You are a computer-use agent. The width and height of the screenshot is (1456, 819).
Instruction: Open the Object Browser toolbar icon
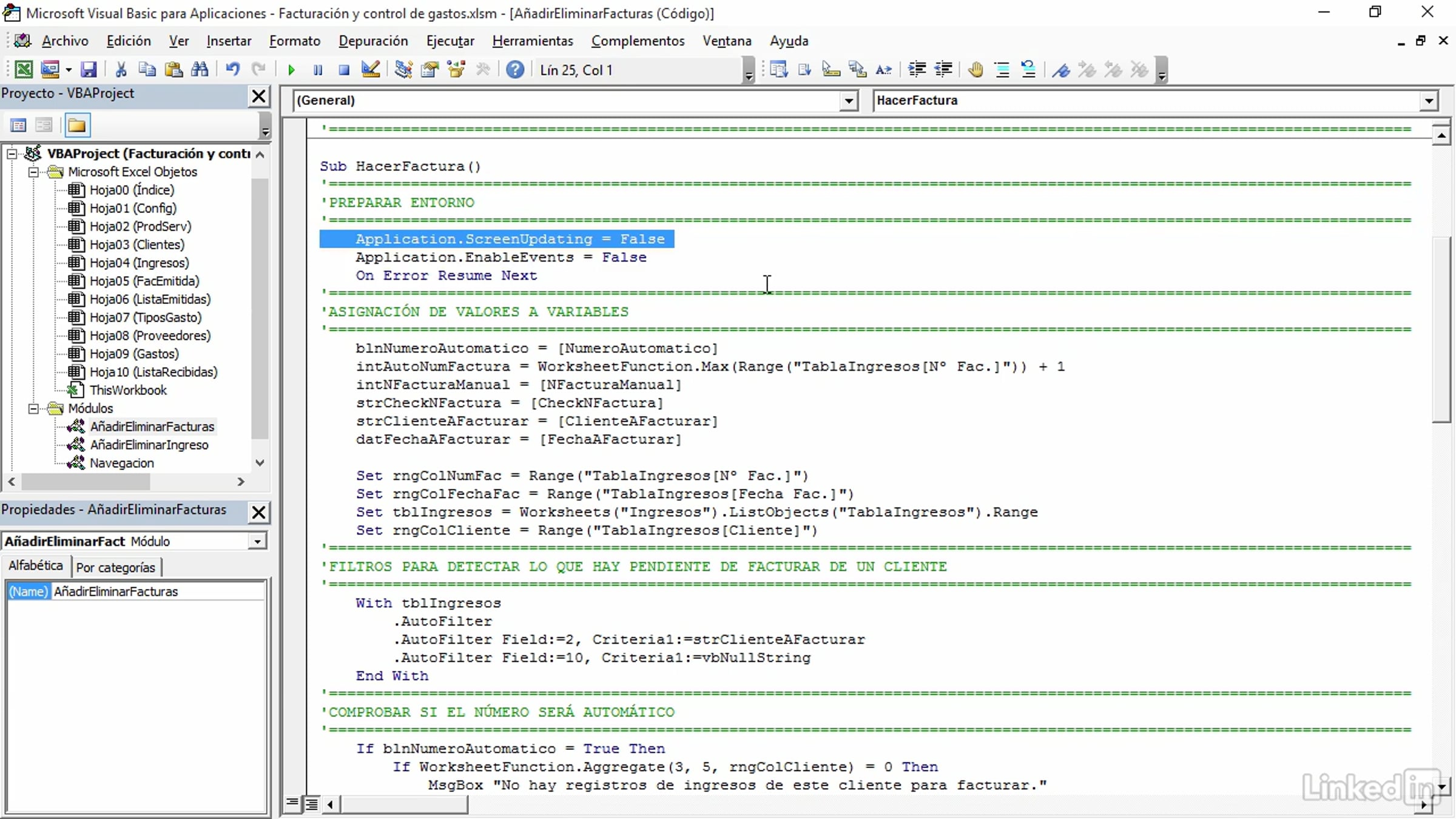pyautogui.click(x=456, y=70)
